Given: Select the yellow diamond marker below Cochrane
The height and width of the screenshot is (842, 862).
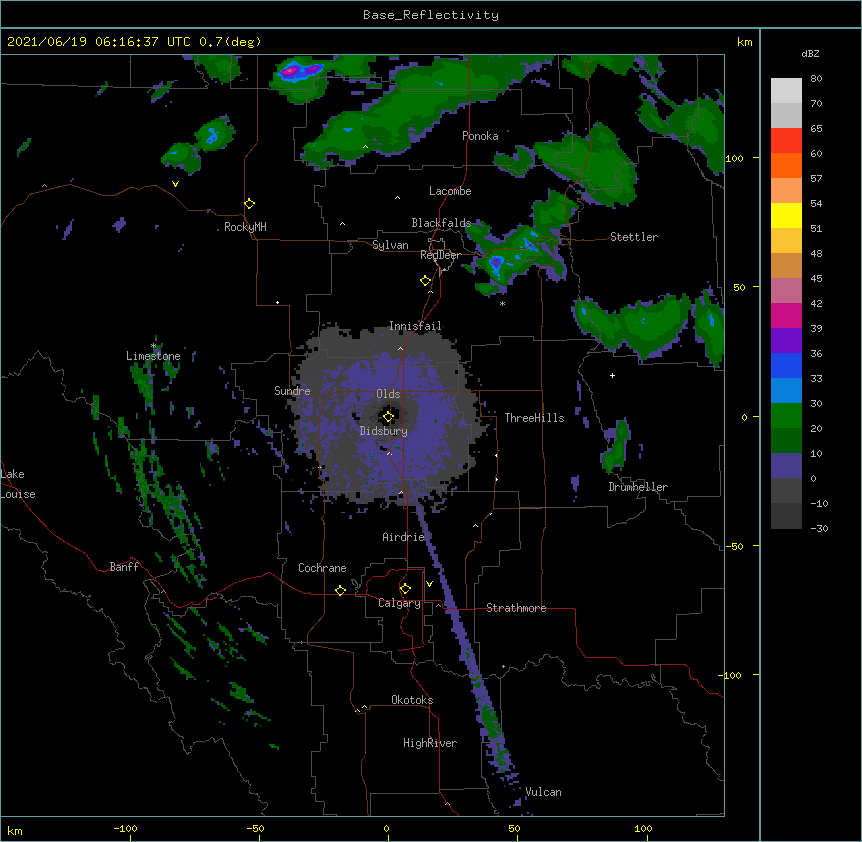Looking at the screenshot, I should point(340,590).
